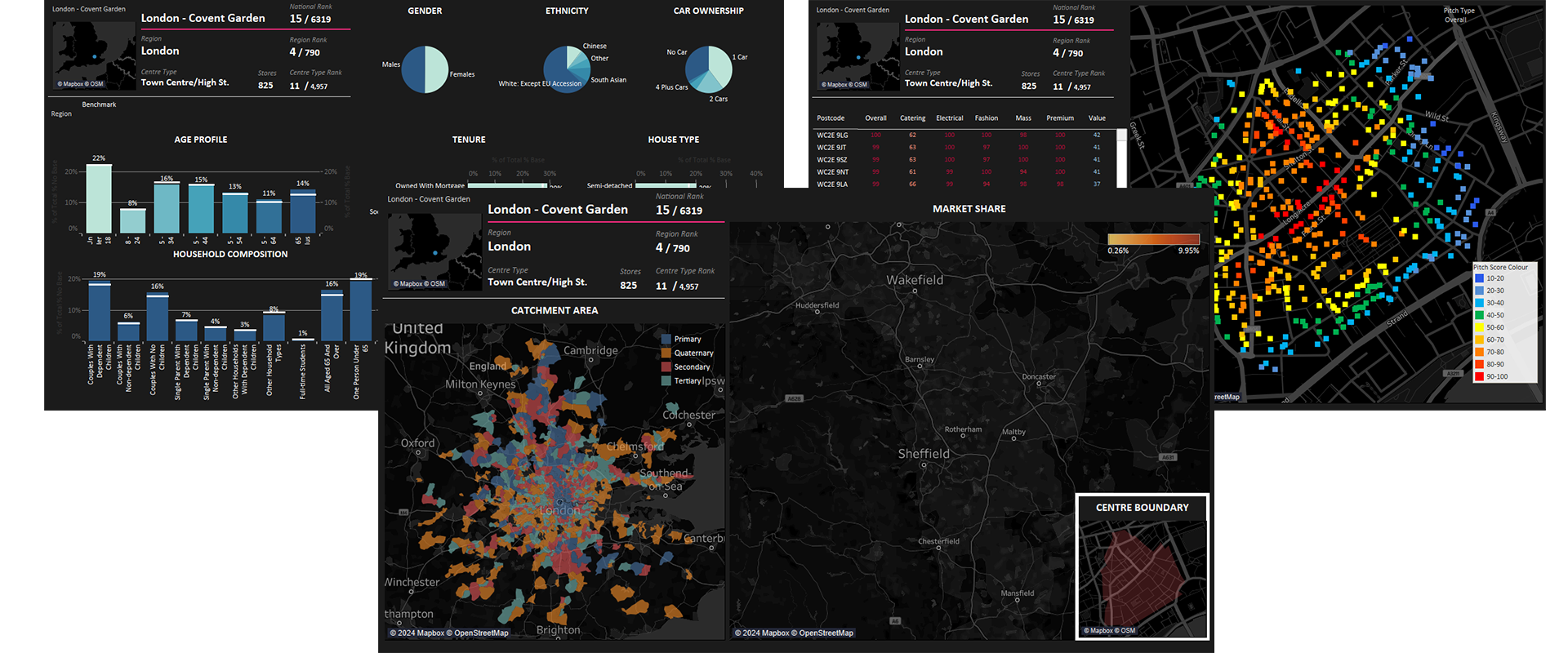Click the Premium column header

click(1060, 118)
